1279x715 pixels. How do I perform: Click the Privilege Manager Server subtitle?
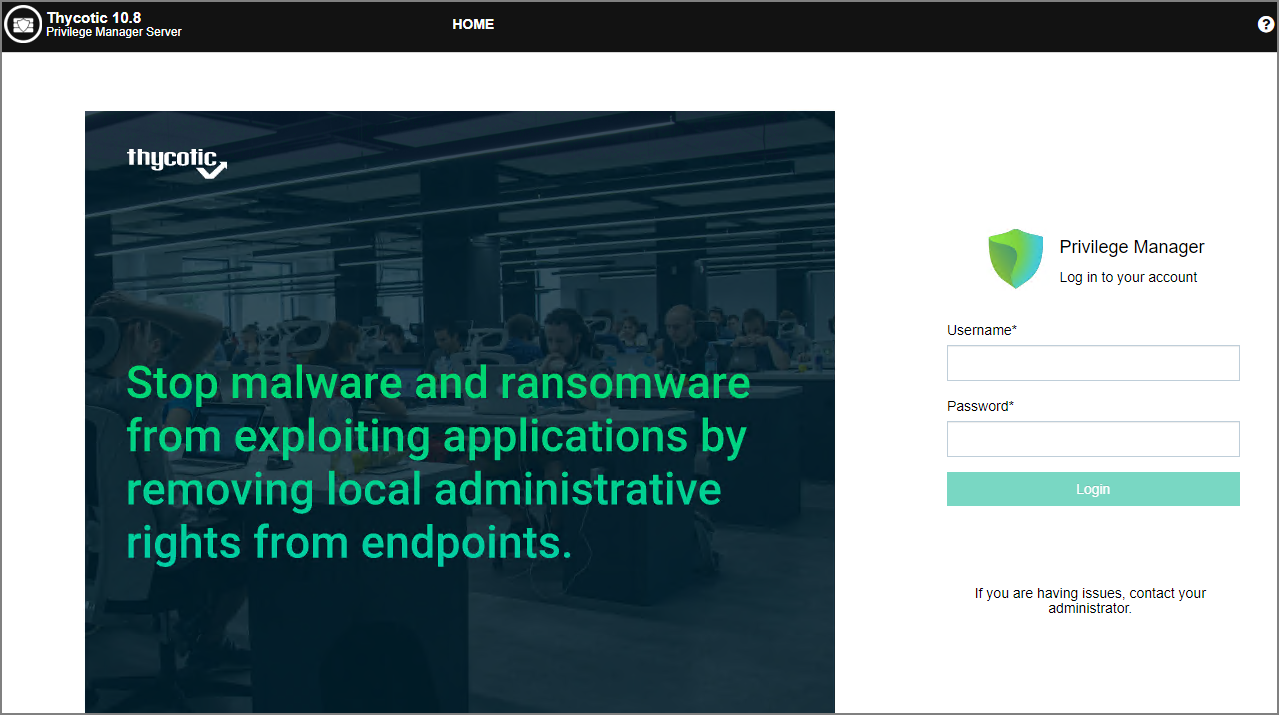coord(114,32)
